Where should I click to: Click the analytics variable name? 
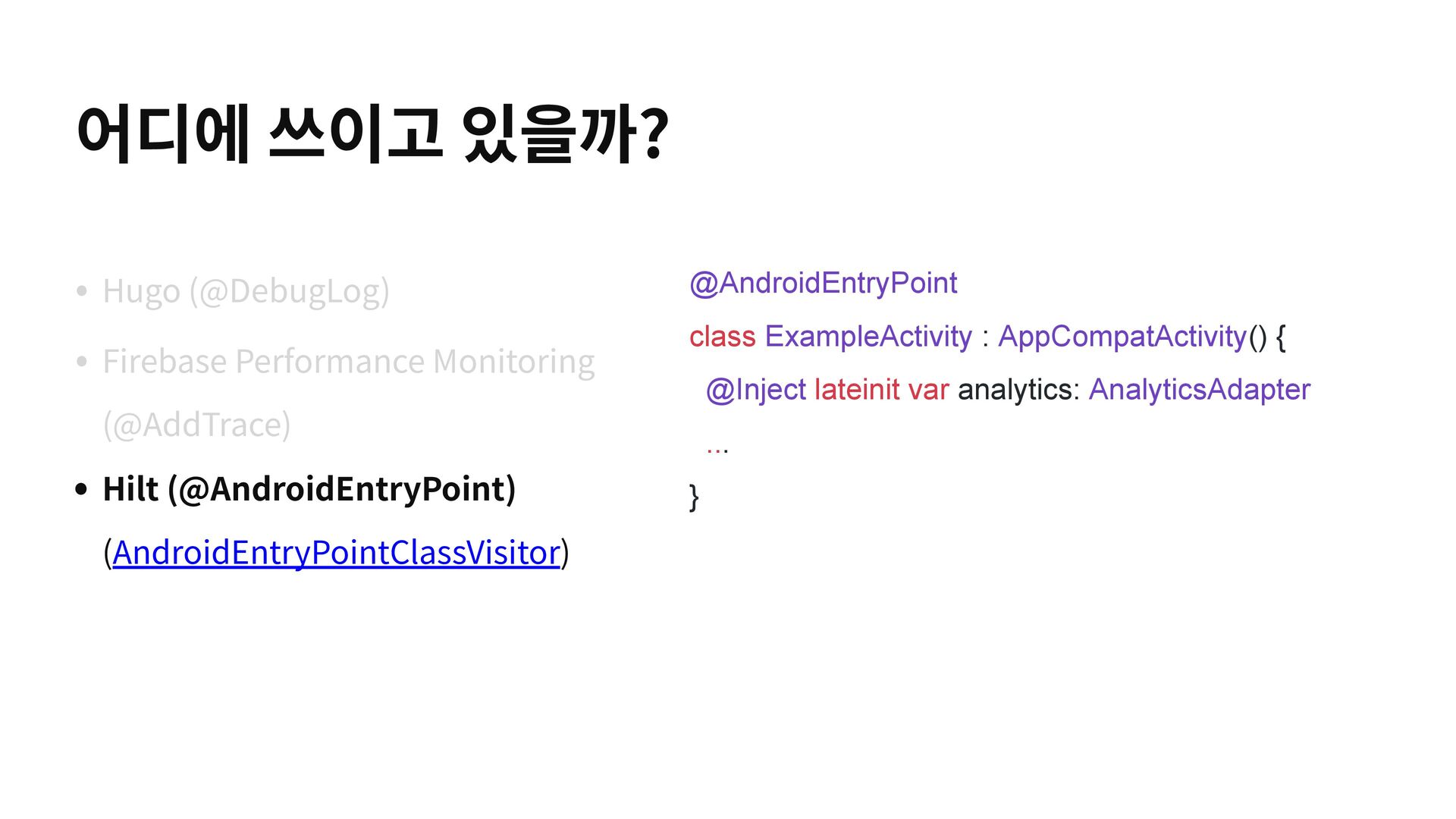(x=1014, y=390)
